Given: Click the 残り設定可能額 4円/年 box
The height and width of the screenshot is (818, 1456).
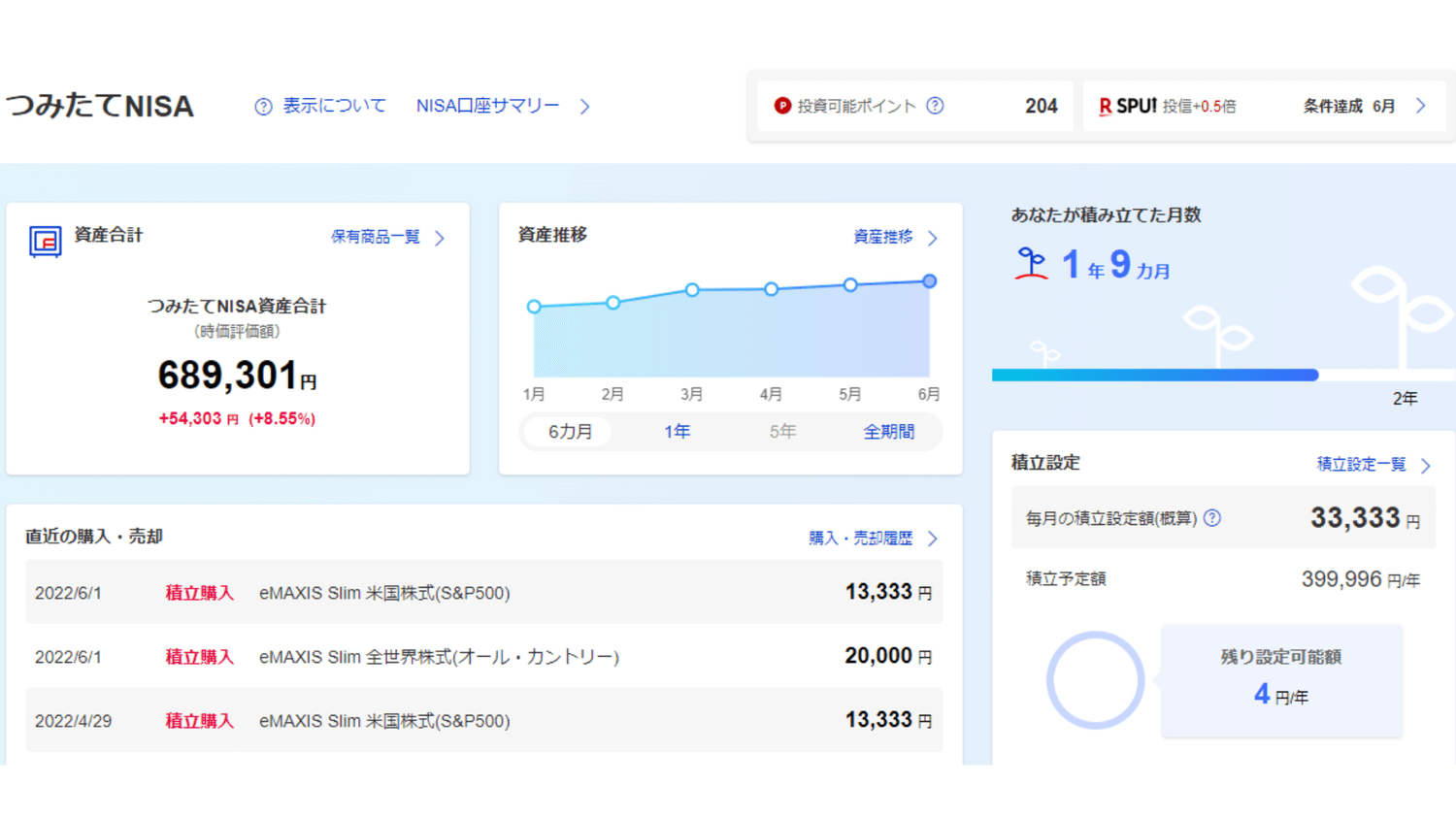Looking at the screenshot, I should [x=1281, y=680].
